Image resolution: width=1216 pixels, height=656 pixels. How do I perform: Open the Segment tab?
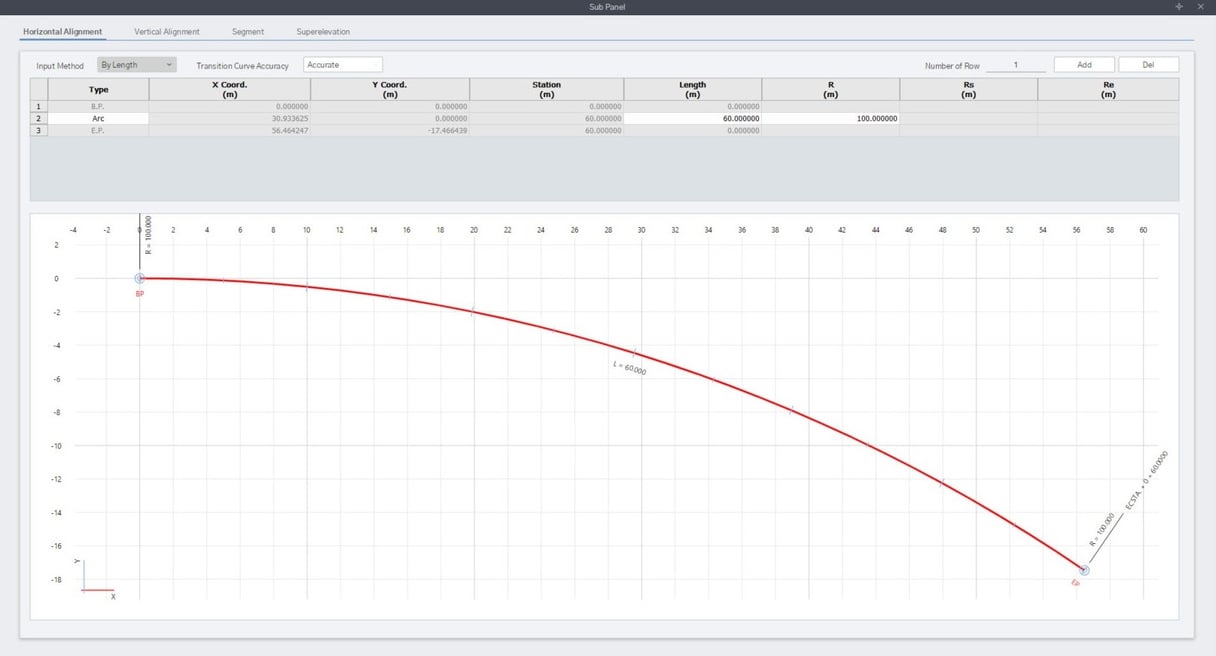tap(248, 32)
